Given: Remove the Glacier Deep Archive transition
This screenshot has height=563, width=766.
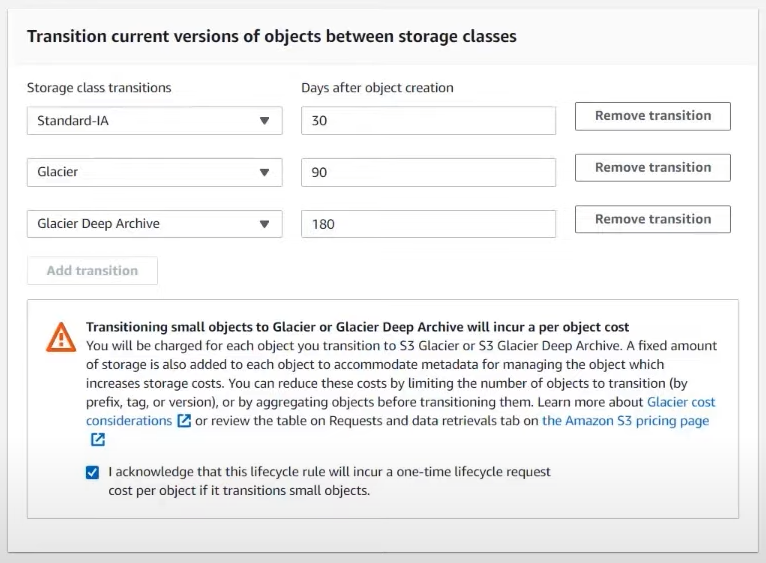Looking at the screenshot, I should click(652, 219).
